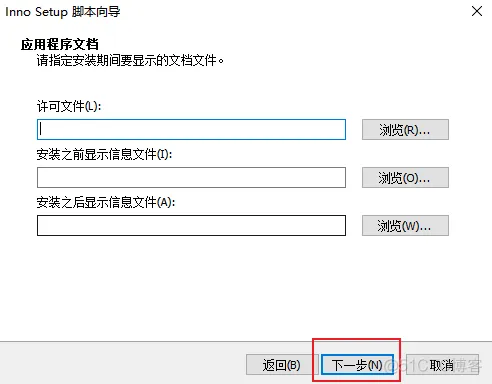Image resolution: width=492 pixels, height=384 pixels.
Task: Click the 51CTO博客 watermark text
Action: (x=433, y=366)
